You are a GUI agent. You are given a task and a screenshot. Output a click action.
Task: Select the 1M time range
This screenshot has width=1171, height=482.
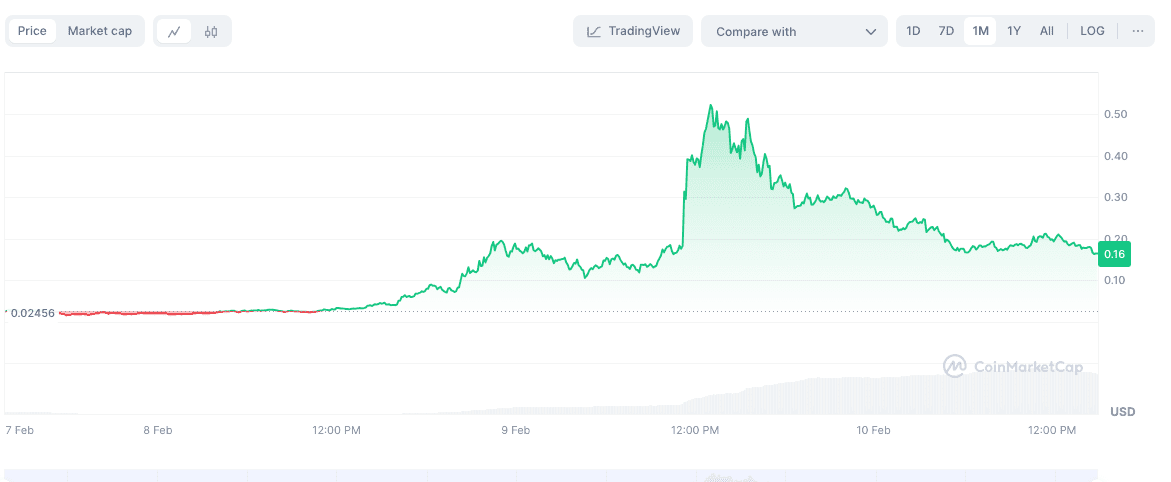(x=980, y=31)
